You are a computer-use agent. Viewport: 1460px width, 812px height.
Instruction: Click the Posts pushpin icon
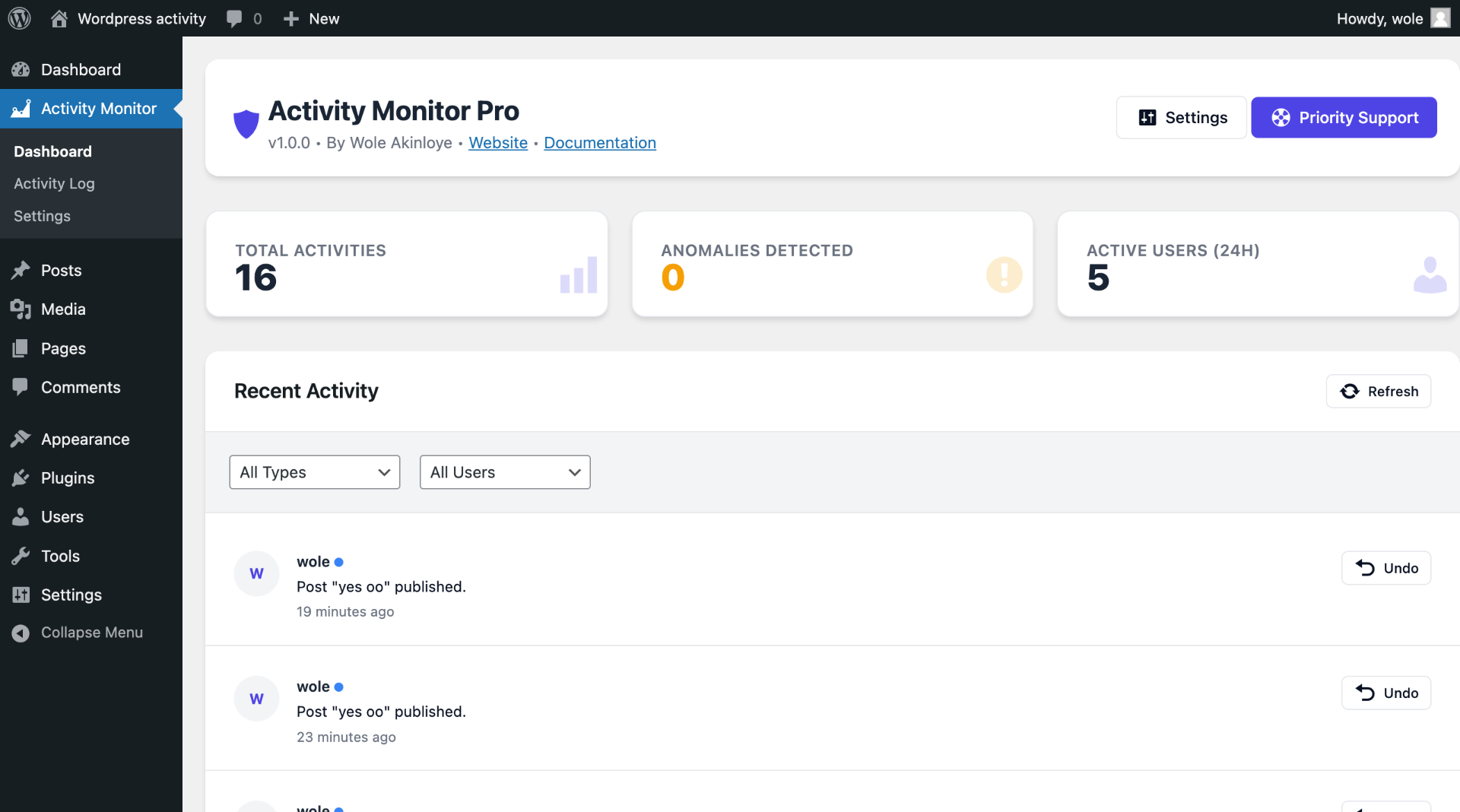[21, 270]
